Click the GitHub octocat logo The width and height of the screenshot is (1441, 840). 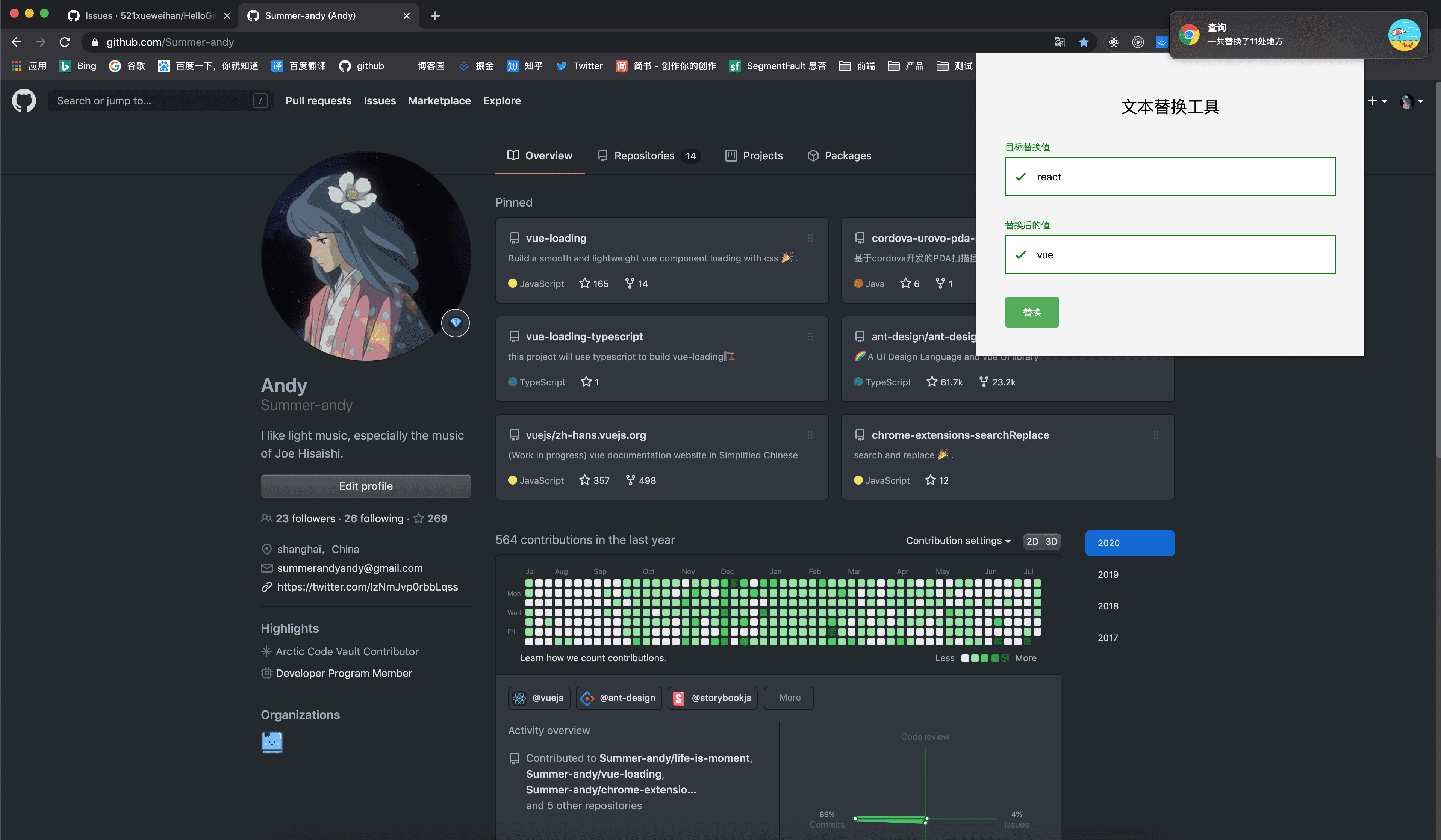24,101
